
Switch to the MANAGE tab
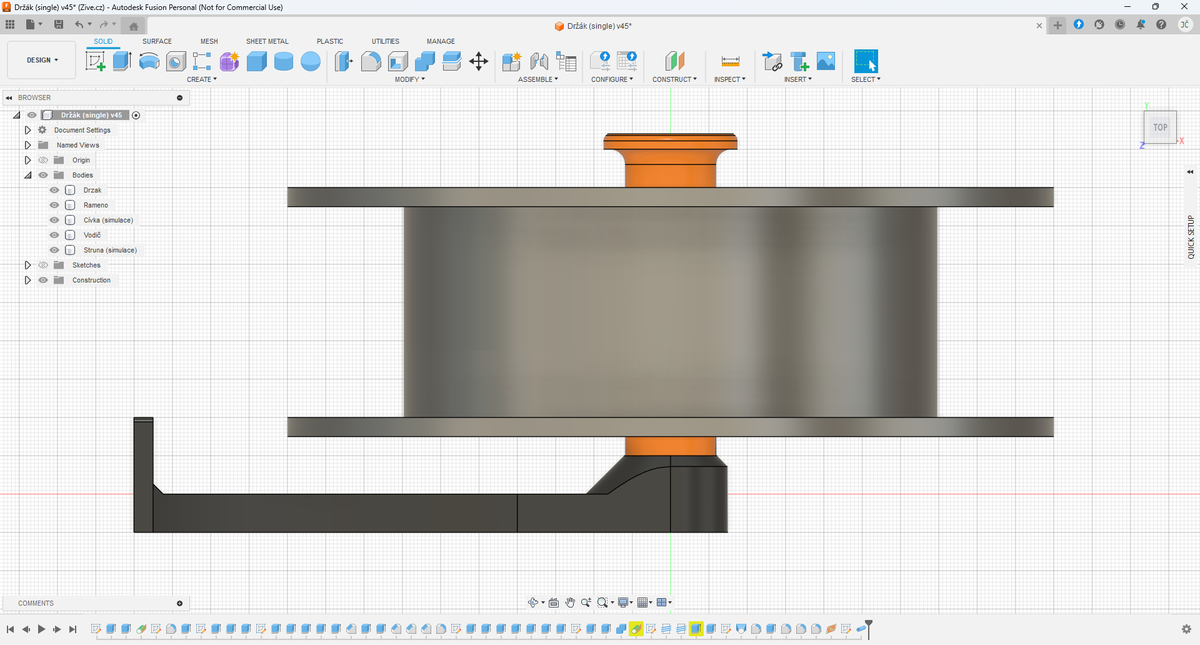coord(441,41)
